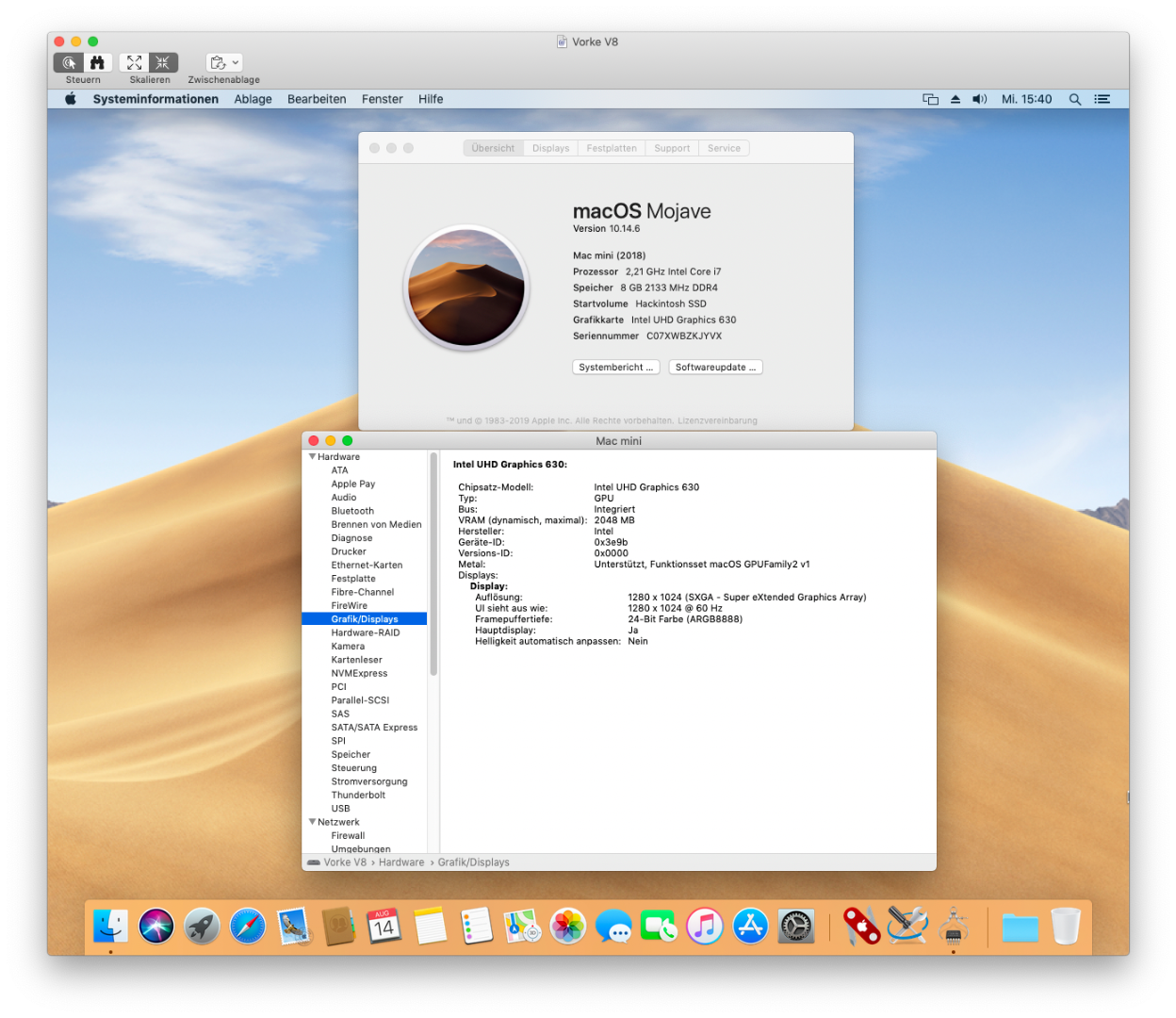Click the Spotlight search magnifier icon

tap(1074, 99)
